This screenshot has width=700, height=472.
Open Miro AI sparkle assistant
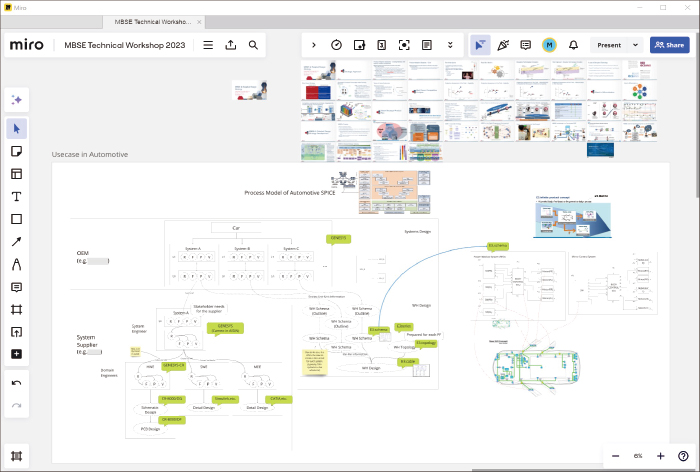pos(17,99)
